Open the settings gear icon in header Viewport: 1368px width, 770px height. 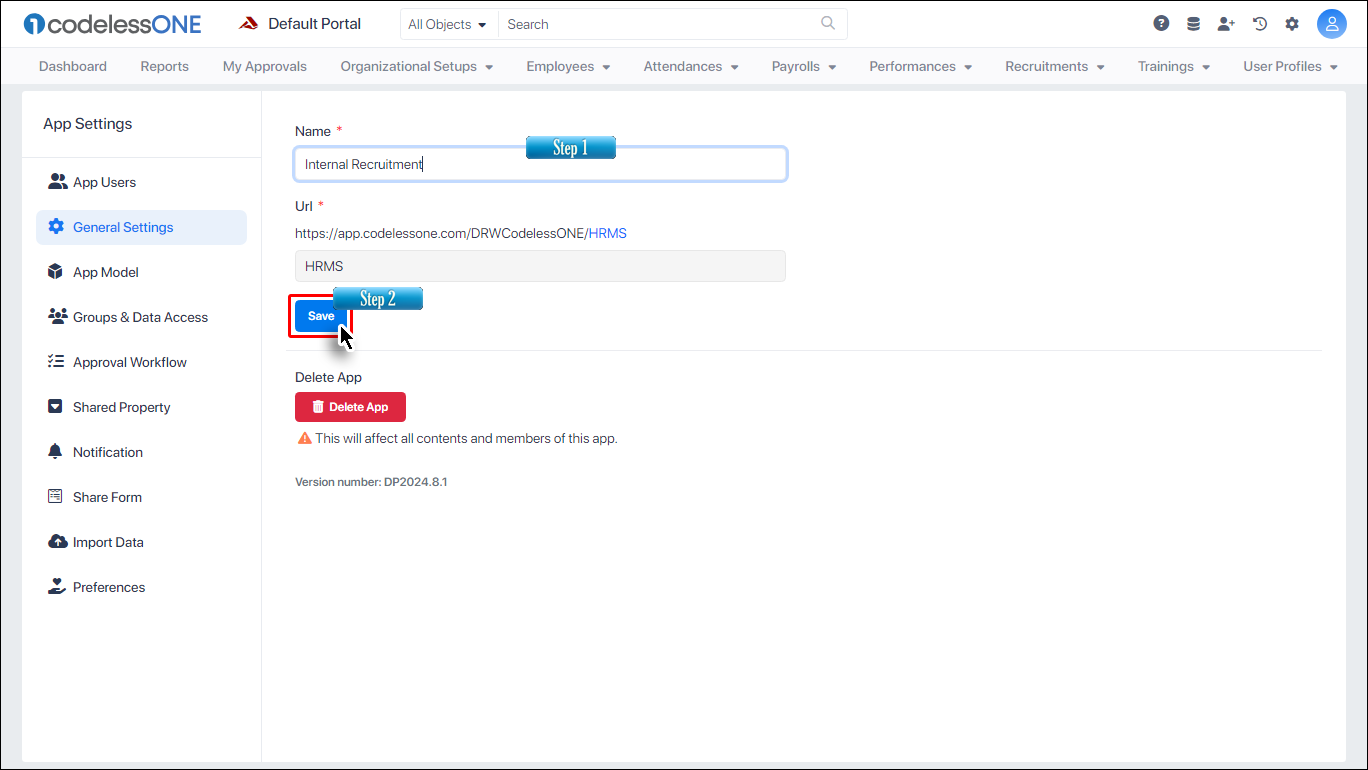(x=1292, y=24)
